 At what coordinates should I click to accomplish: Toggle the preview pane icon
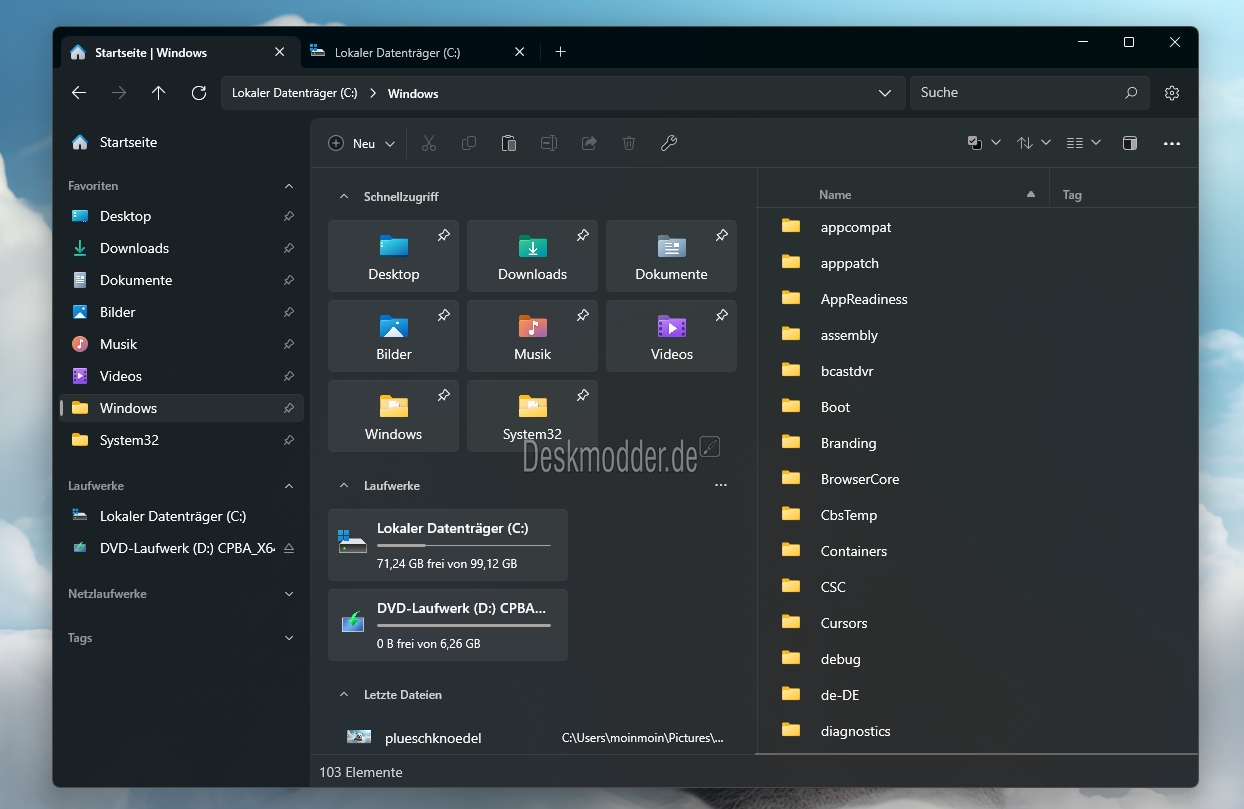(x=1130, y=143)
